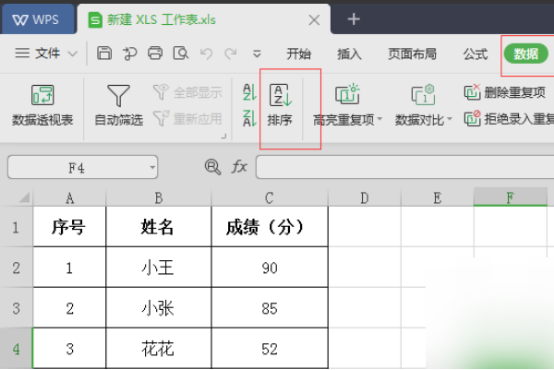Expand the quick access toolbar customize arrow
The image size is (554, 370).
pos(257,54)
